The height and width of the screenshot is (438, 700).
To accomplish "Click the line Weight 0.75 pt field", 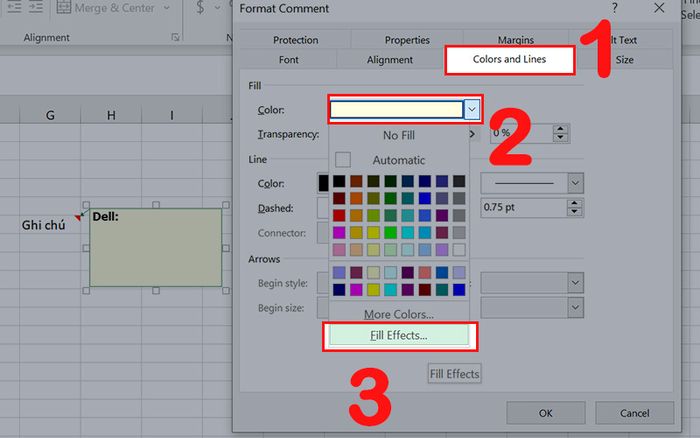I will tap(524, 208).
